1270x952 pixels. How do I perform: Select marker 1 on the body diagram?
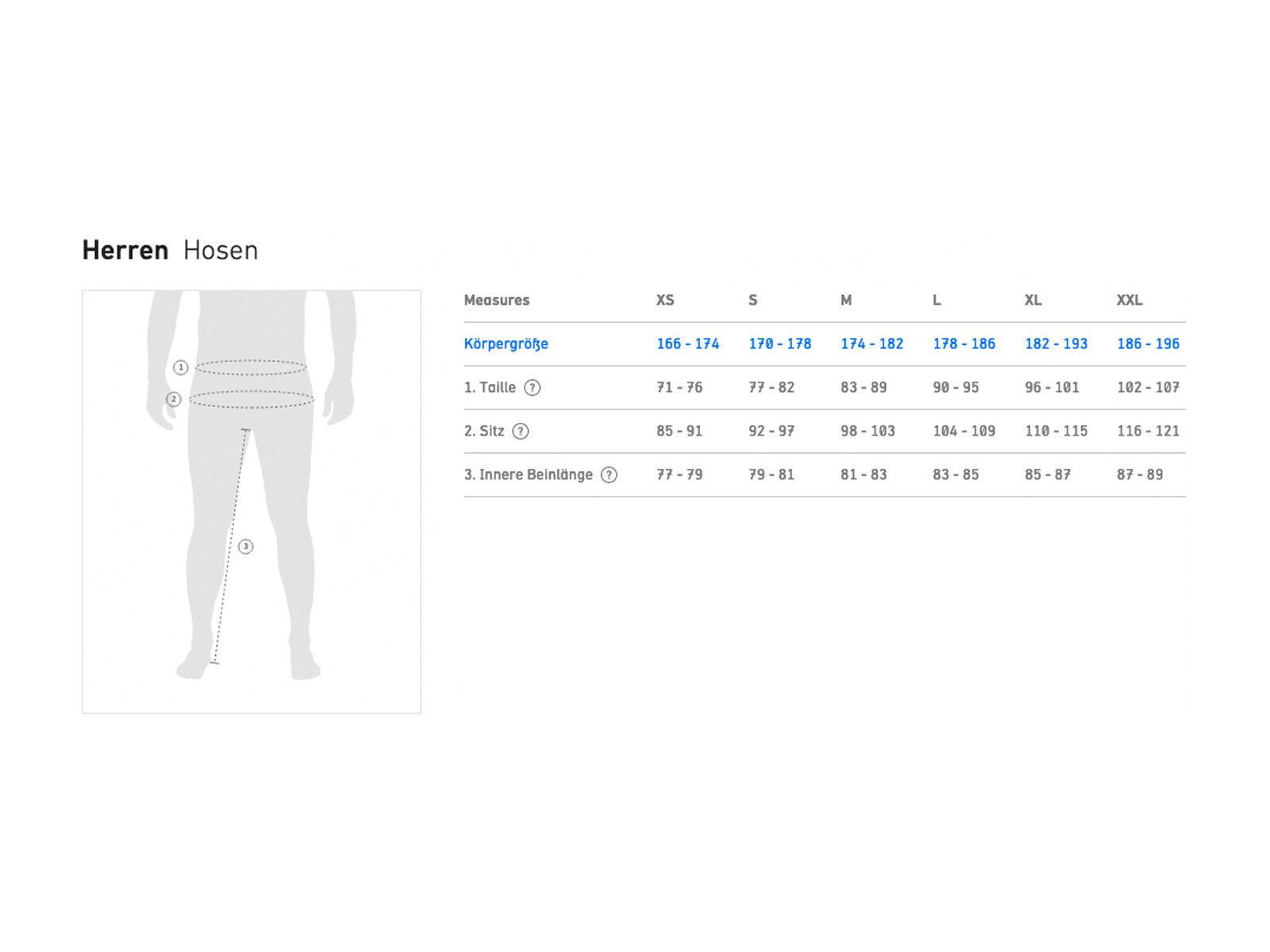point(181,367)
